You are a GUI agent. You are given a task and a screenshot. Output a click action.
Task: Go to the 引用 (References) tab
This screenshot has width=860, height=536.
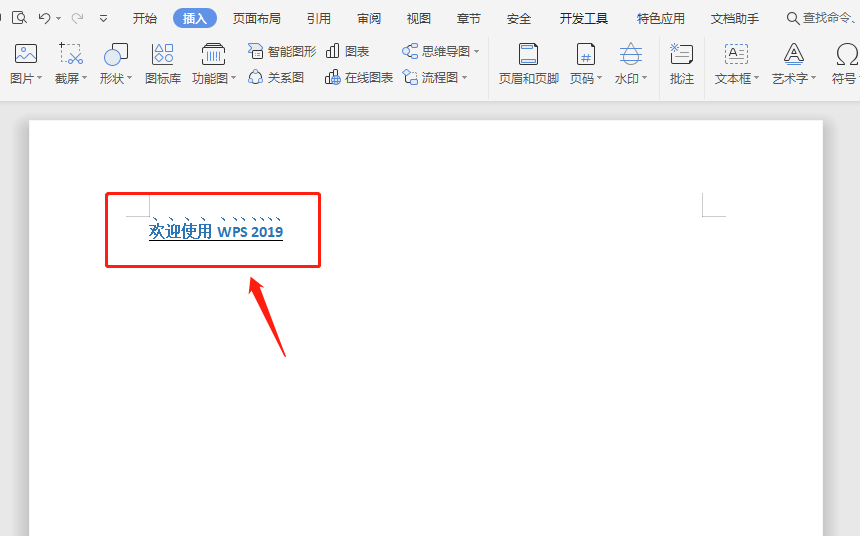point(319,19)
